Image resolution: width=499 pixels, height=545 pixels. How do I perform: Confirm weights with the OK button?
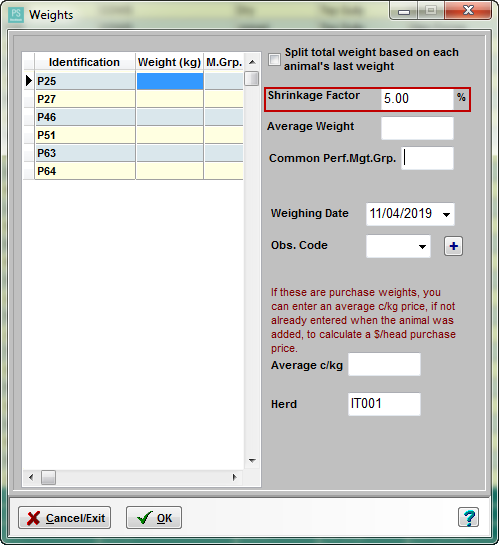coord(154,518)
